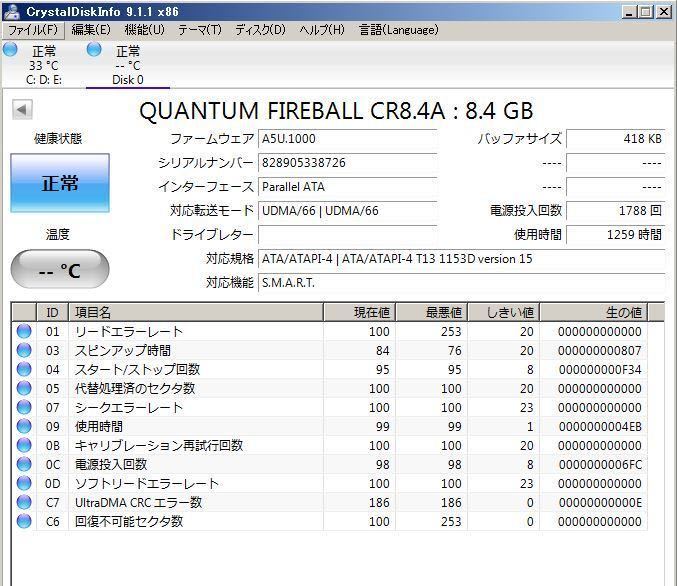The height and width of the screenshot is (586, 677).
Task: Click status orb for 代替処理済のセクタ数 row
Action: [x=24, y=388]
